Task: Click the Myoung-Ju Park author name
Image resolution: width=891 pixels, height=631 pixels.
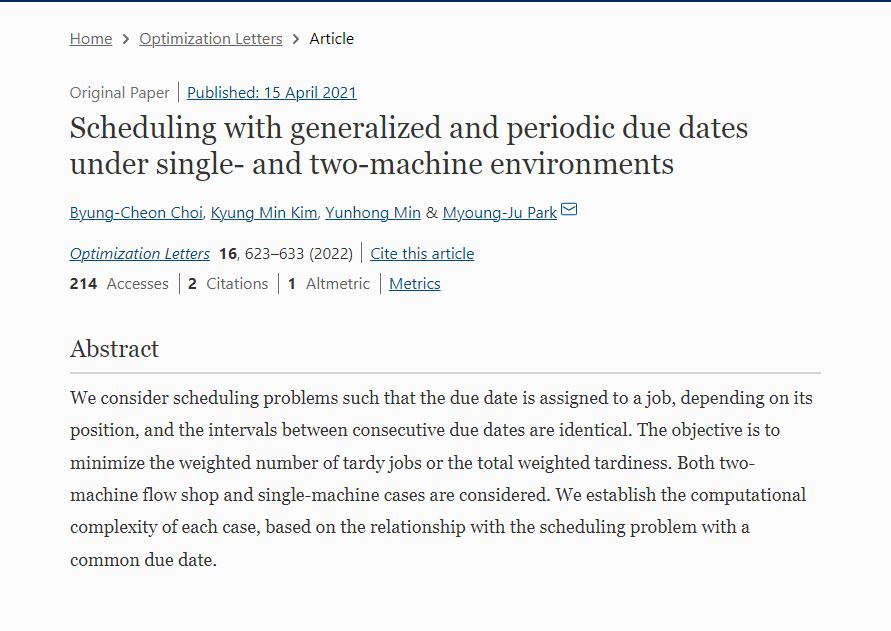Action: [x=499, y=213]
